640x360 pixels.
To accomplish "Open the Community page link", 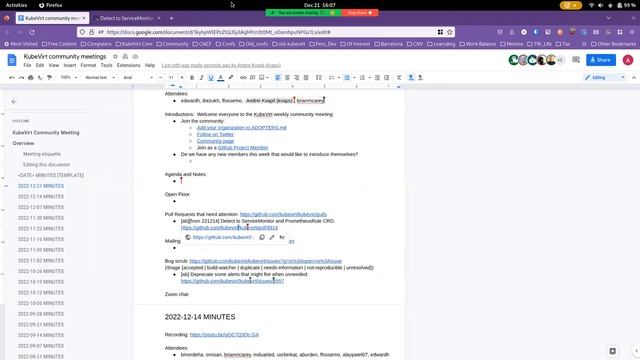I will click(216, 141).
